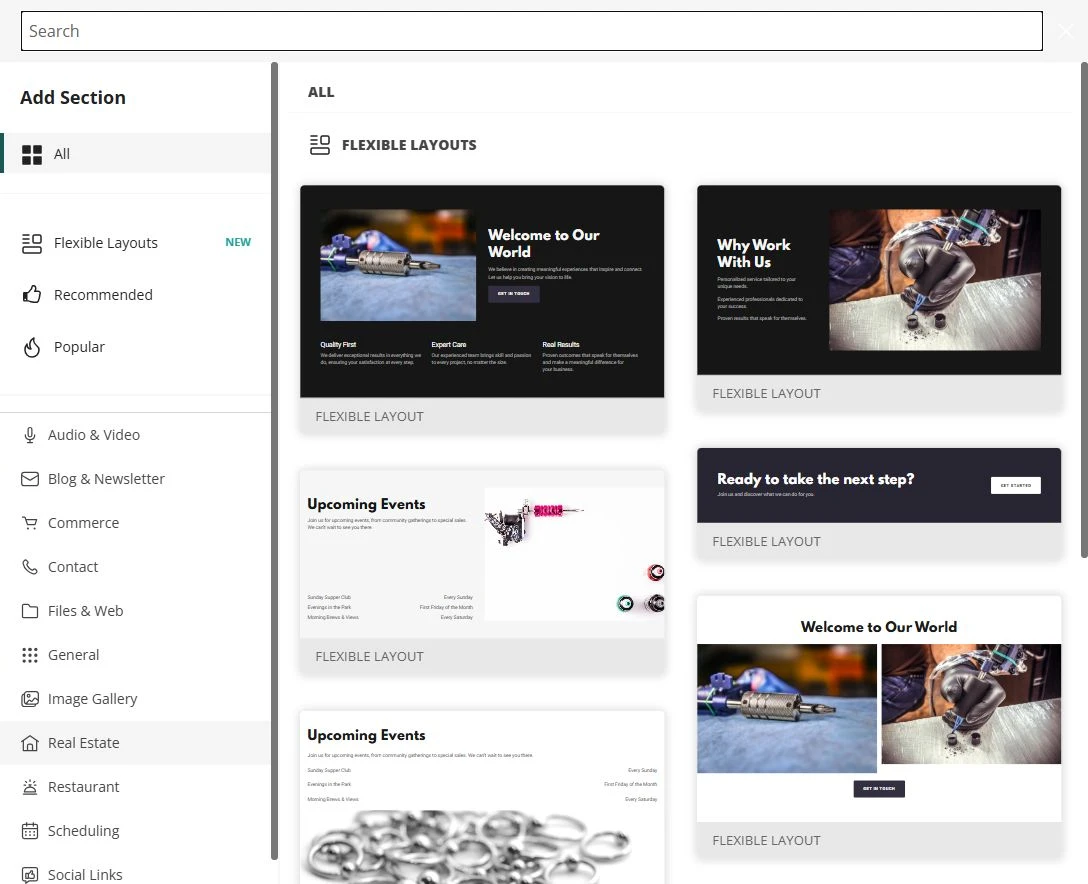Open Audio & Video via microphone icon
Screen dimensions: 1088x884
click(x=30, y=435)
